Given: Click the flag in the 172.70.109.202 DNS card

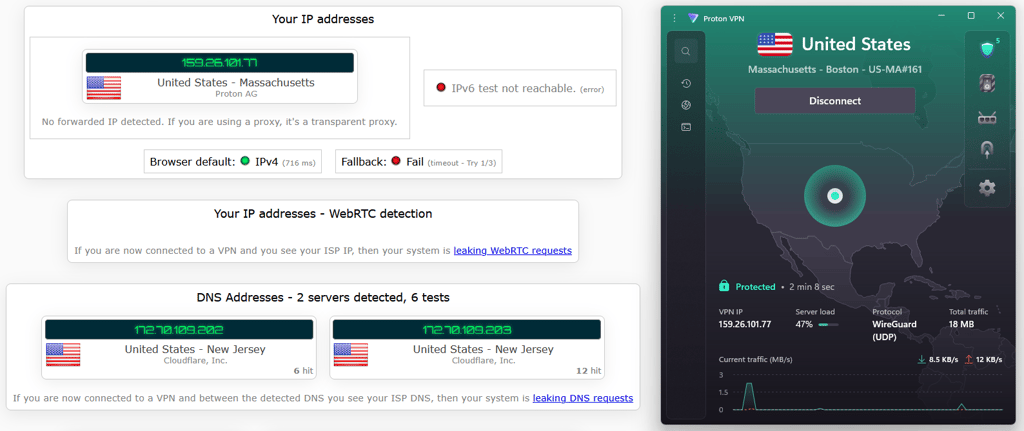Looking at the screenshot, I should click(x=63, y=355).
